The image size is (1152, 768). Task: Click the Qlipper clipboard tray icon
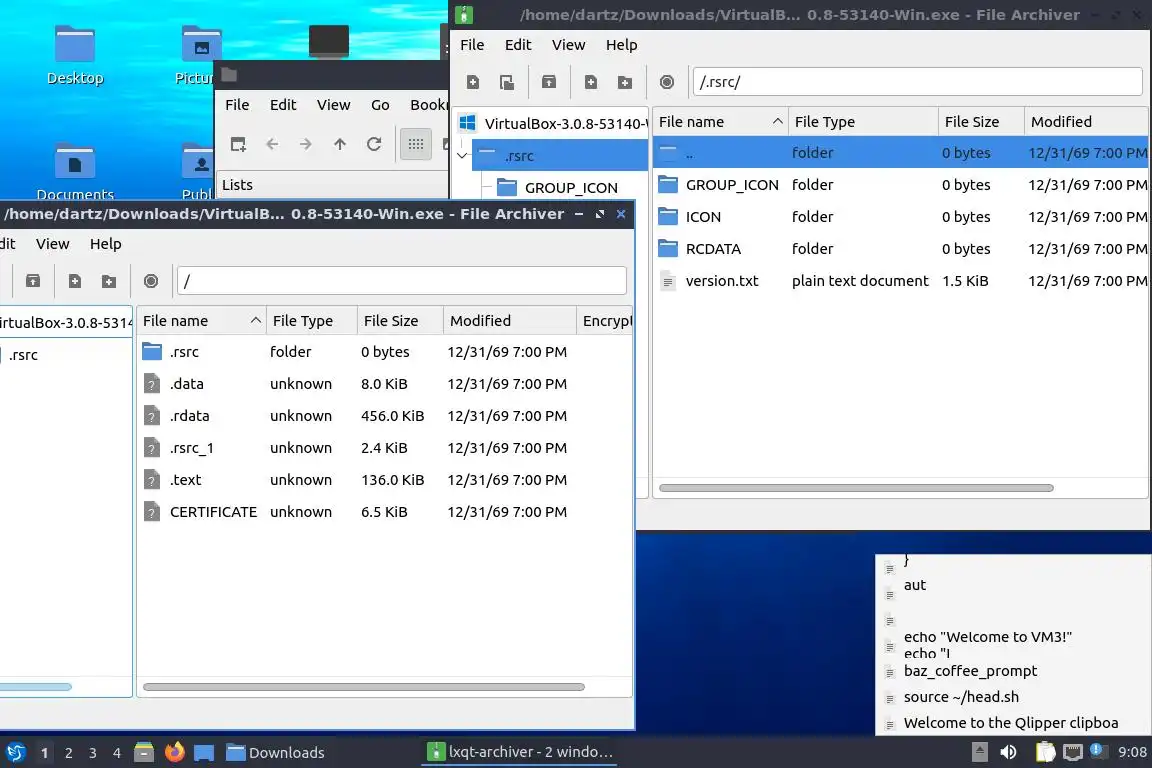pyautogui.click(x=1045, y=752)
